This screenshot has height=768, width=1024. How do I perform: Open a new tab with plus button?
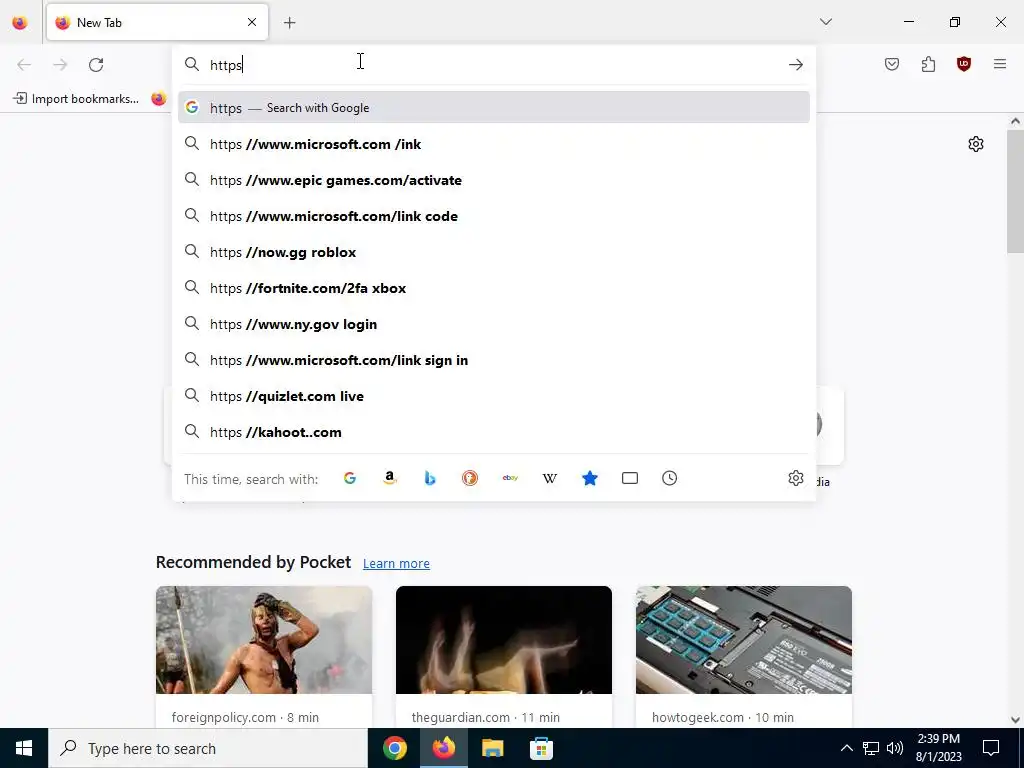coord(290,23)
